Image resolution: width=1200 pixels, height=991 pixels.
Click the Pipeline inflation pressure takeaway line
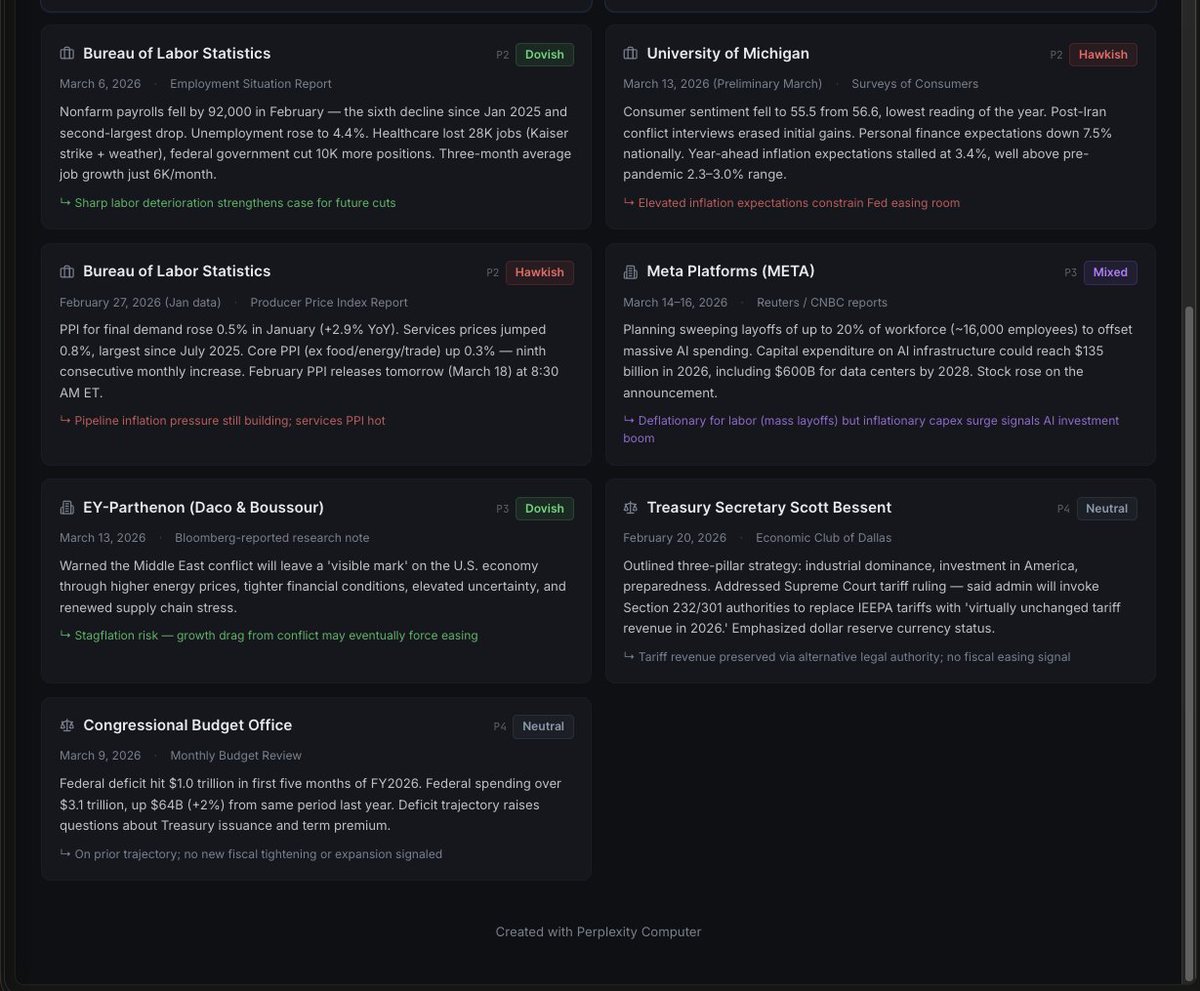point(222,421)
